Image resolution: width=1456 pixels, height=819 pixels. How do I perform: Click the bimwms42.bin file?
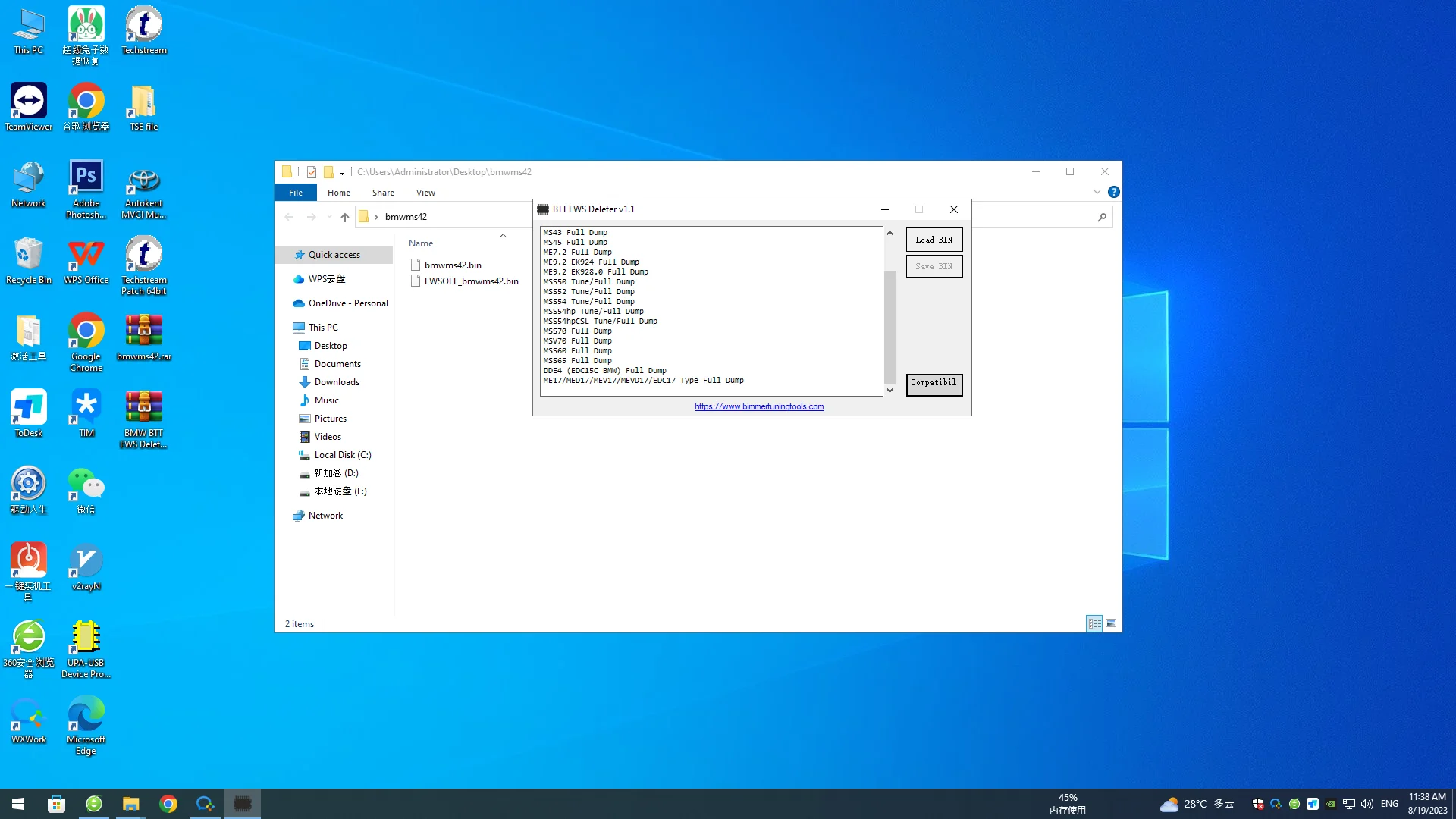coord(452,264)
